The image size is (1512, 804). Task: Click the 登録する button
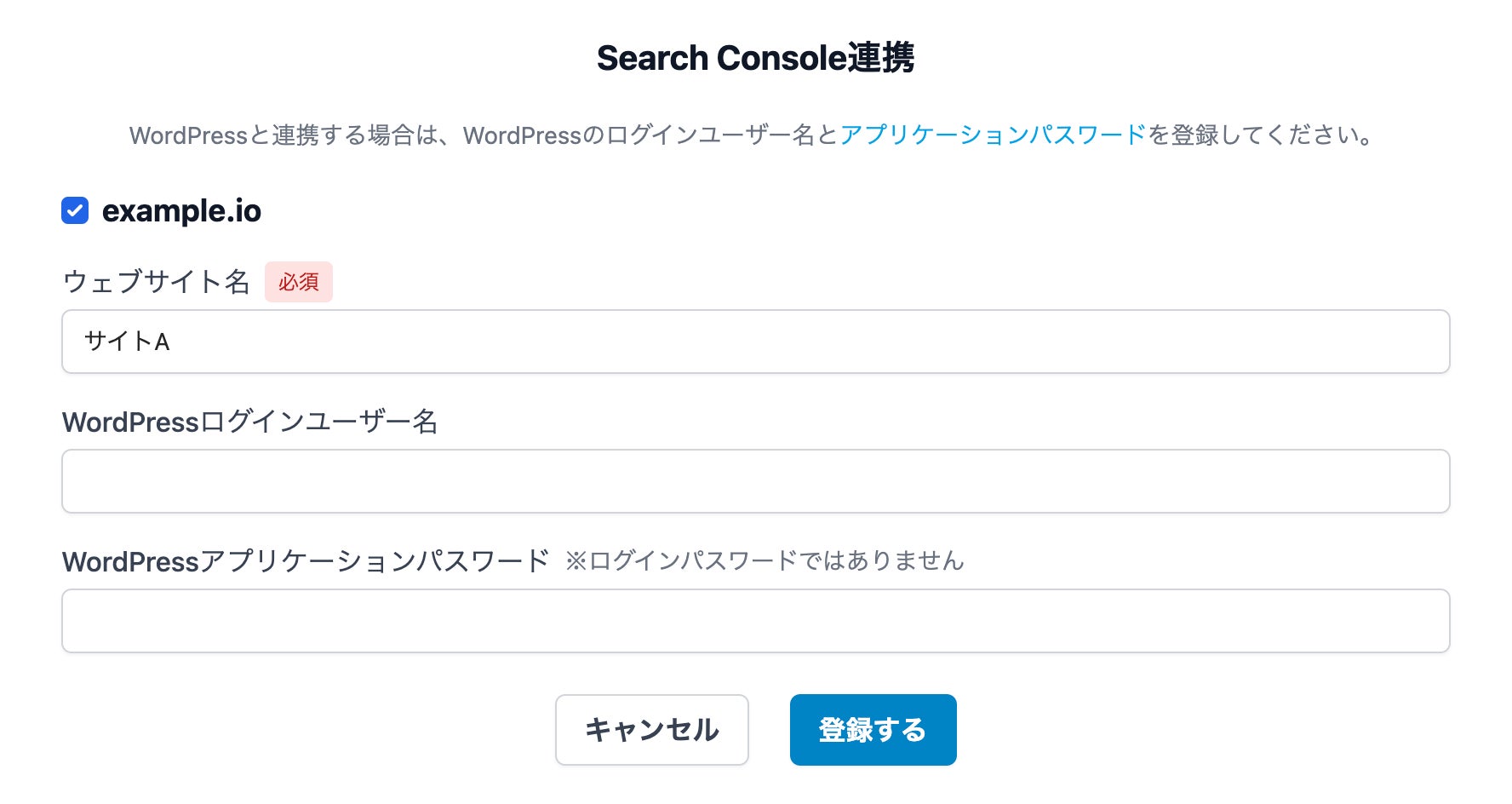coord(873,730)
